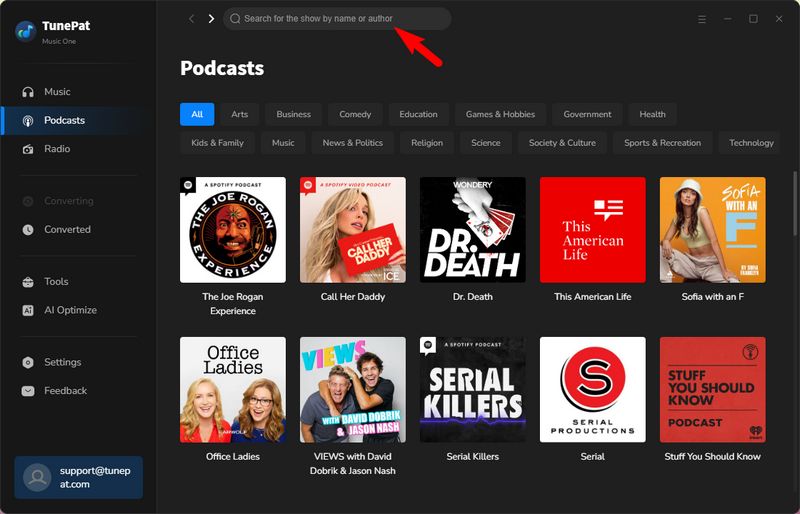The image size is (800, 514).
Task: Go forward with the right arrow
Action: pyautogui.click(x=211, y=19)
